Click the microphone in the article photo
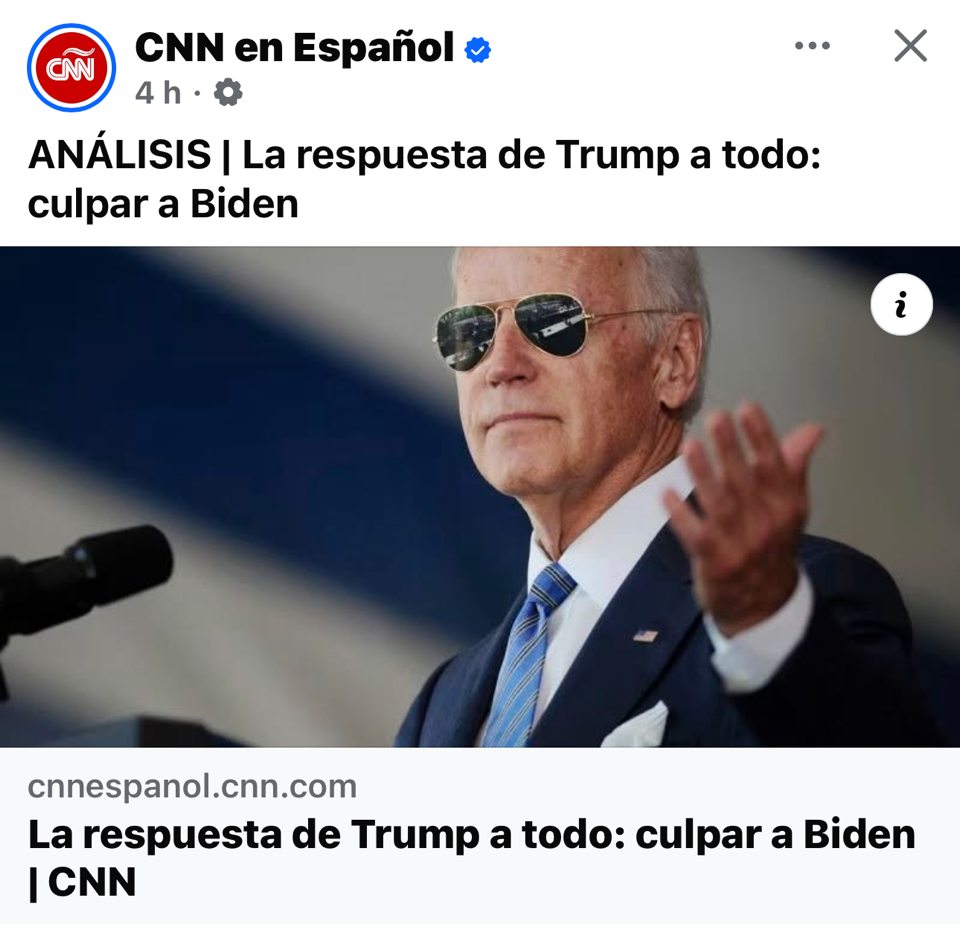This screenshot has height=930, width=960. (x=83, y=582)
